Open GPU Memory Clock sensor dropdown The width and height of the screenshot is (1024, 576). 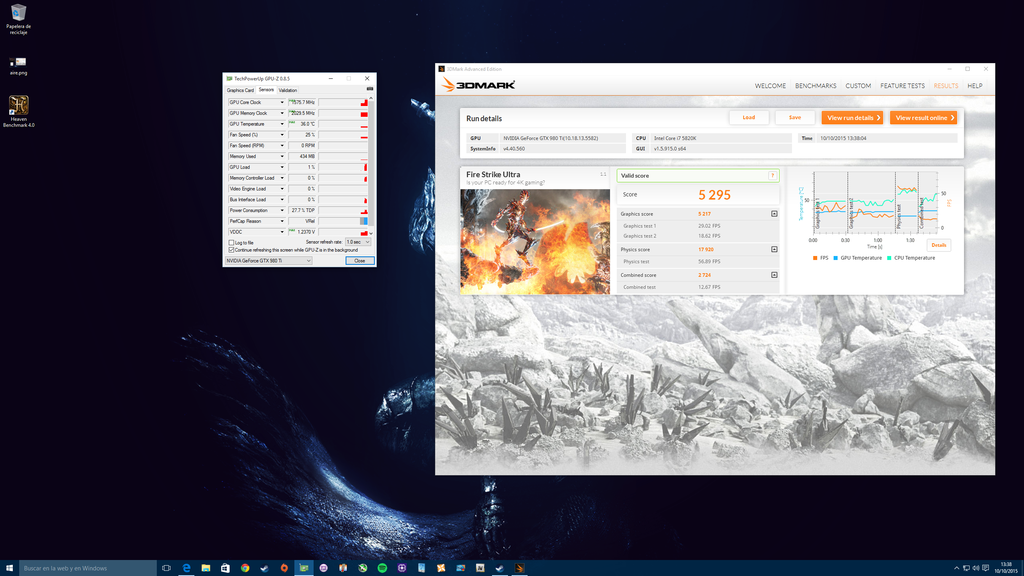[282, 113]
